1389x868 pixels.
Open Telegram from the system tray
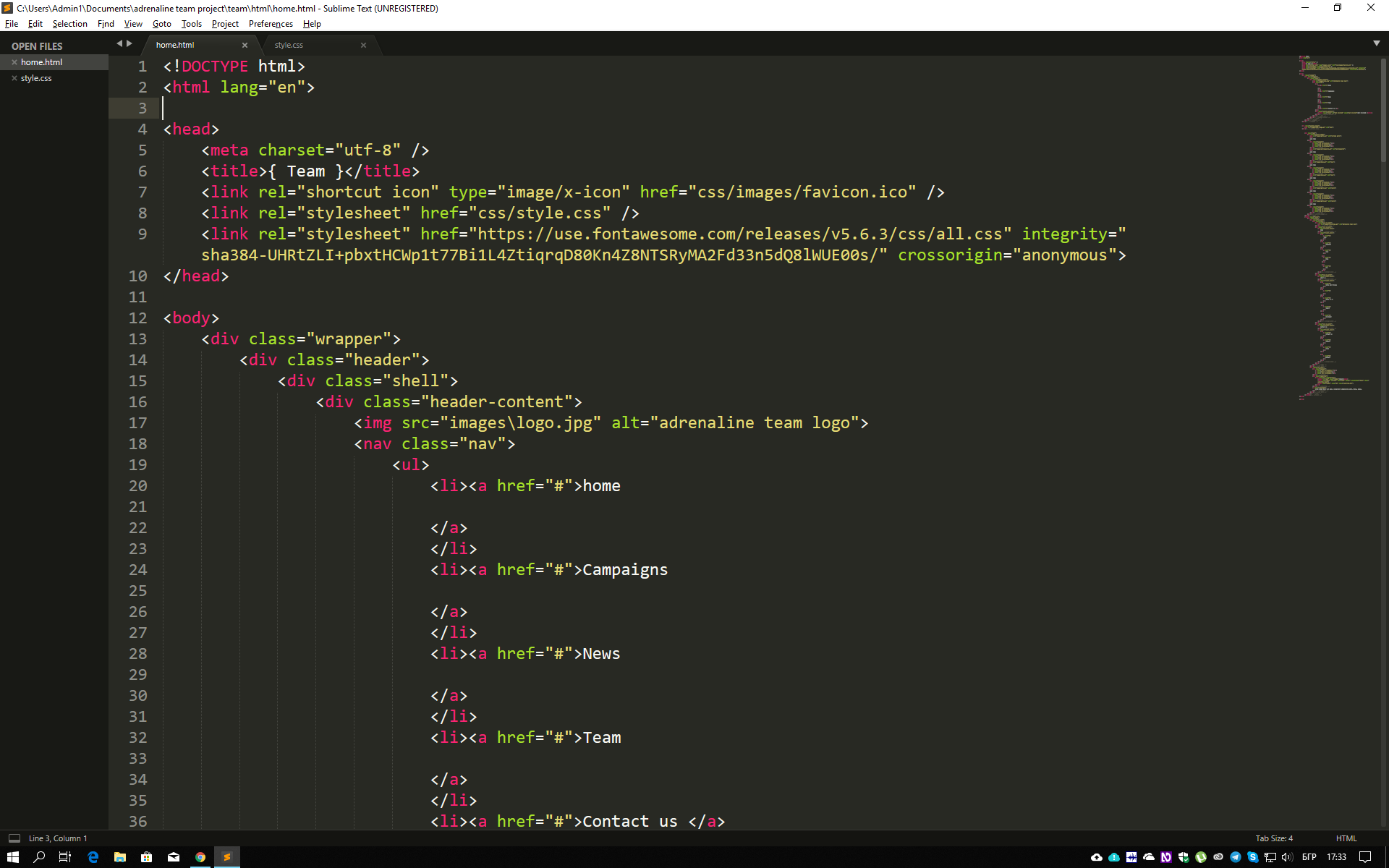(1235, 857)
